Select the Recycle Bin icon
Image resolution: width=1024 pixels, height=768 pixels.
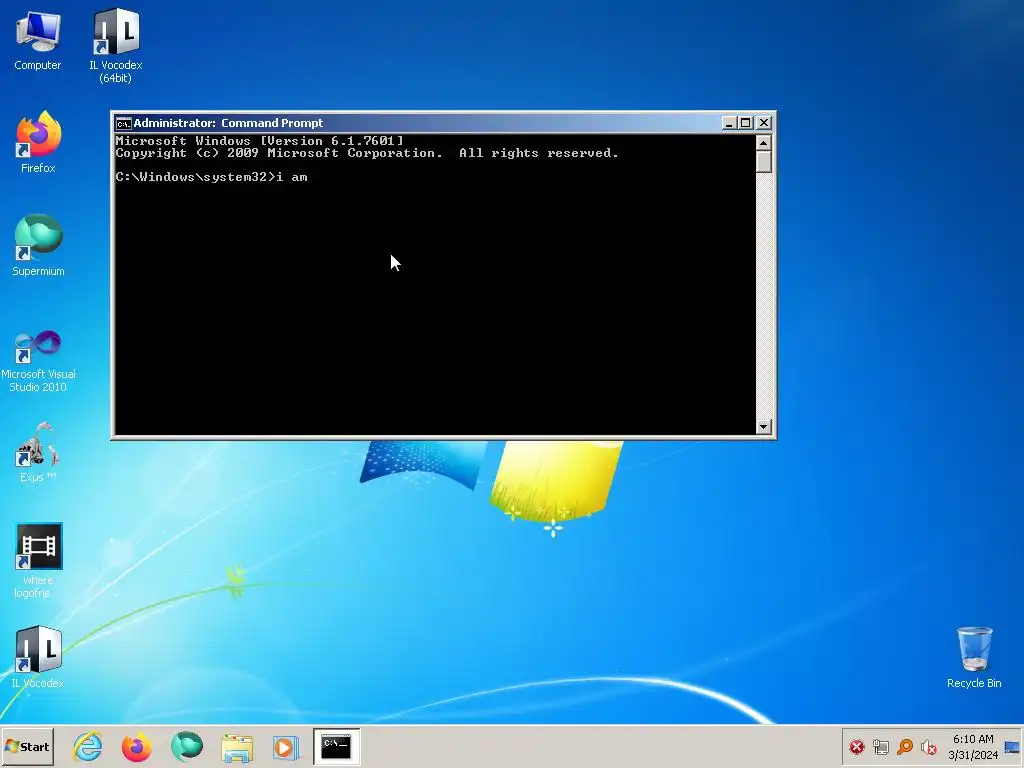tap(974, 657)
